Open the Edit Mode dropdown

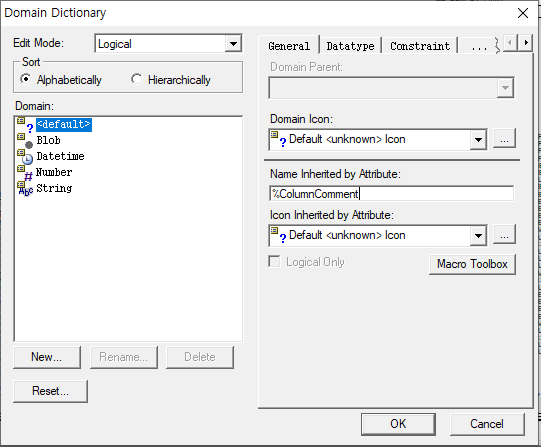233,44
